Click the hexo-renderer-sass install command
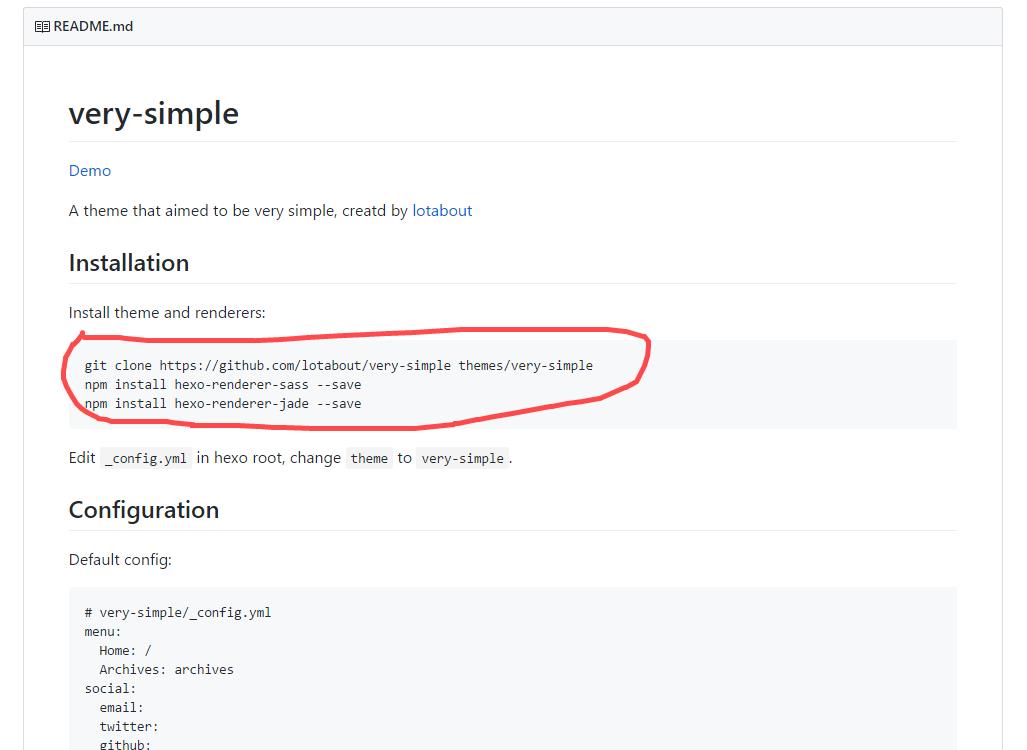The image size is (1027, 750). pyautogui.click(x=223, y=385)
